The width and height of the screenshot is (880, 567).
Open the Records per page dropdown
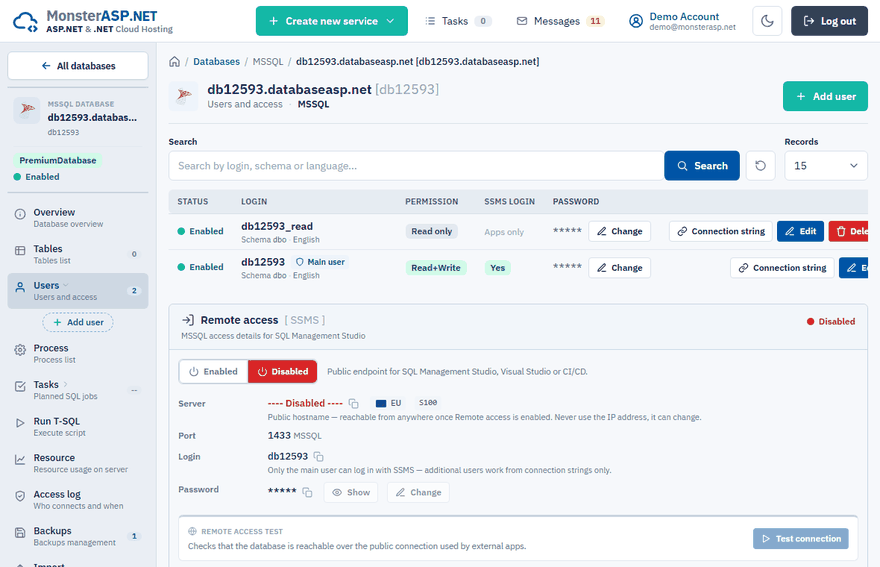pos(826,166)
